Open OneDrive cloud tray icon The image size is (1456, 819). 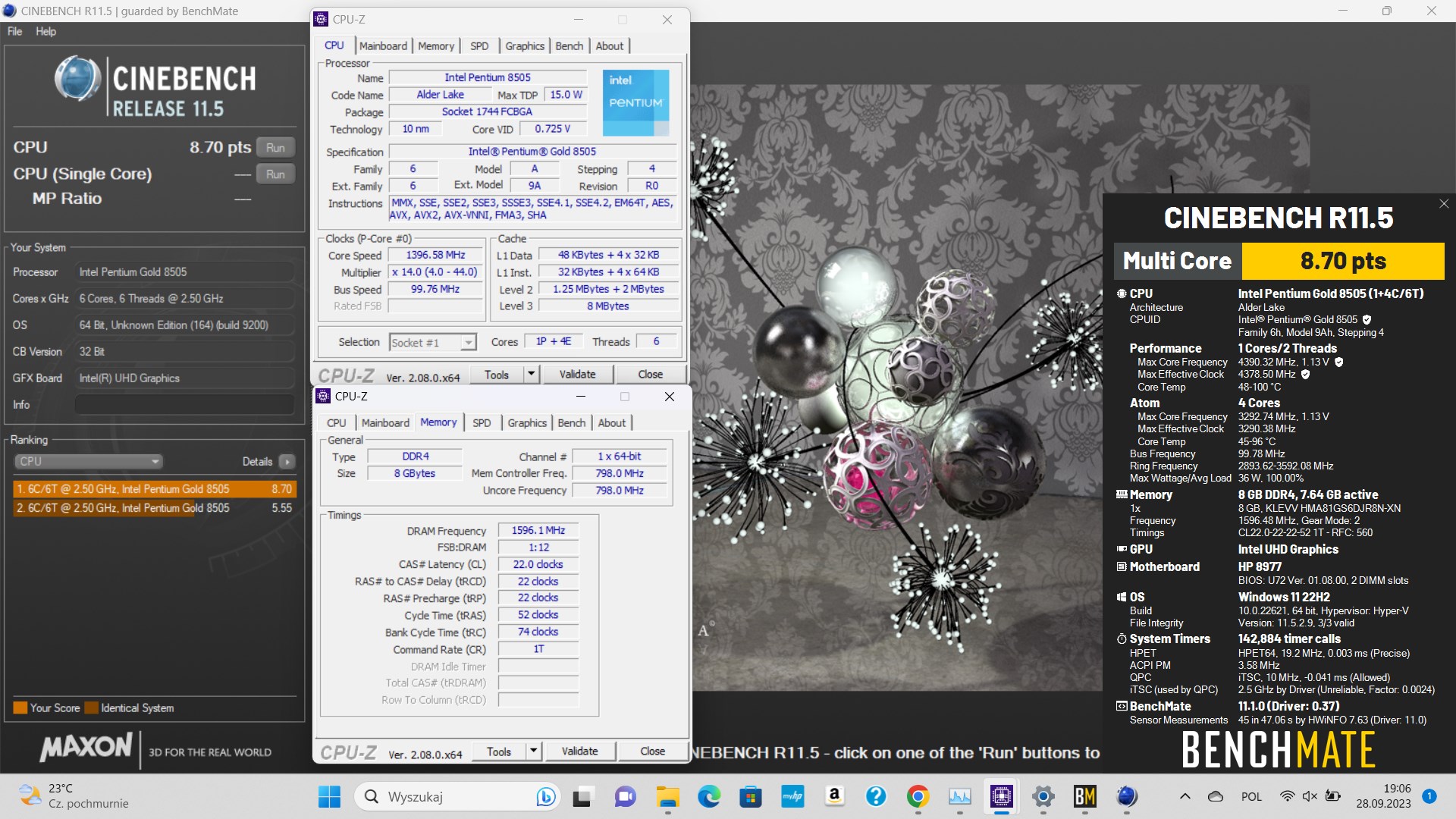coord(1216,796)
